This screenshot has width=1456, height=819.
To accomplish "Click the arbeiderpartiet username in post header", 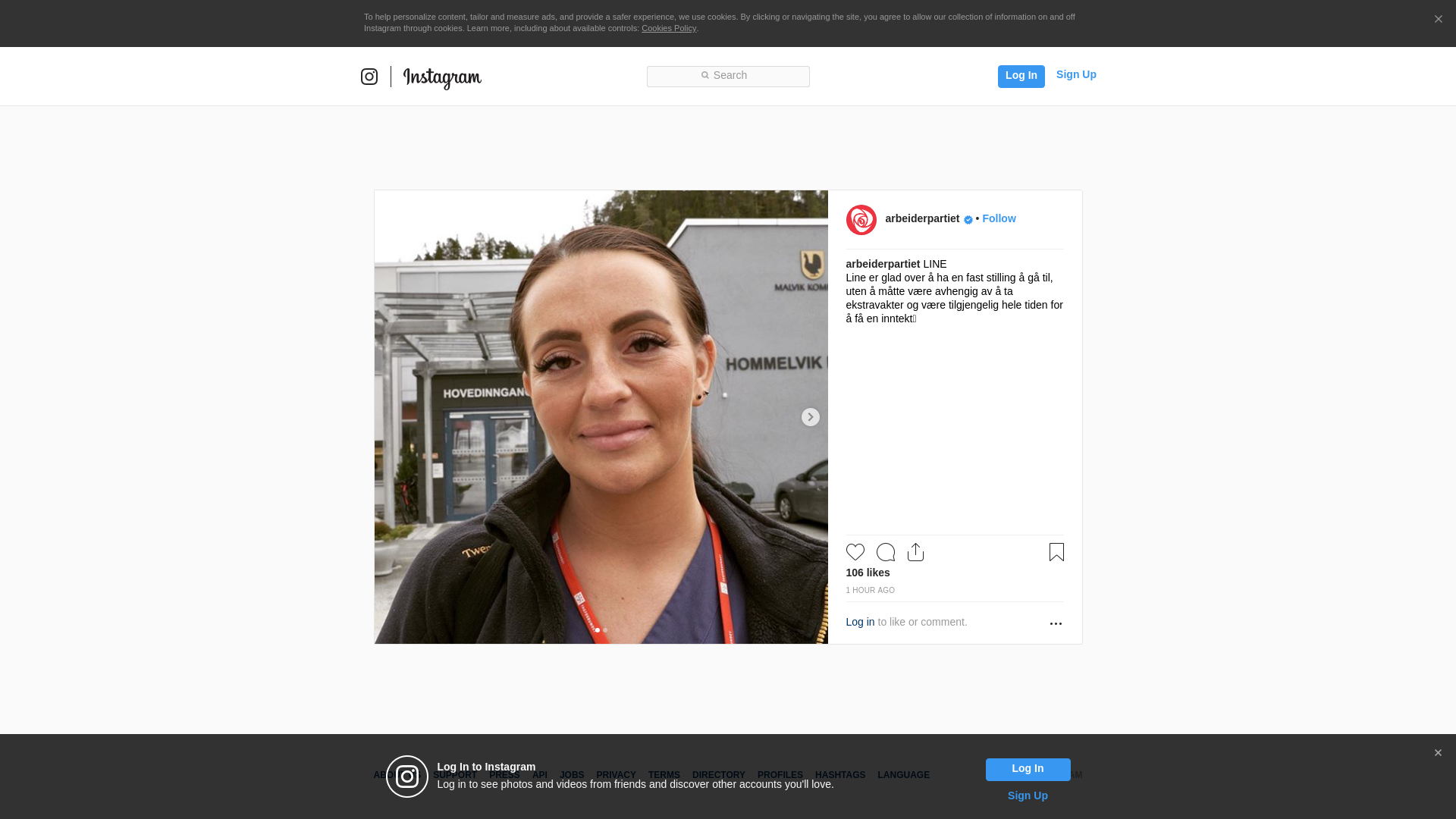I will [922, 218].
